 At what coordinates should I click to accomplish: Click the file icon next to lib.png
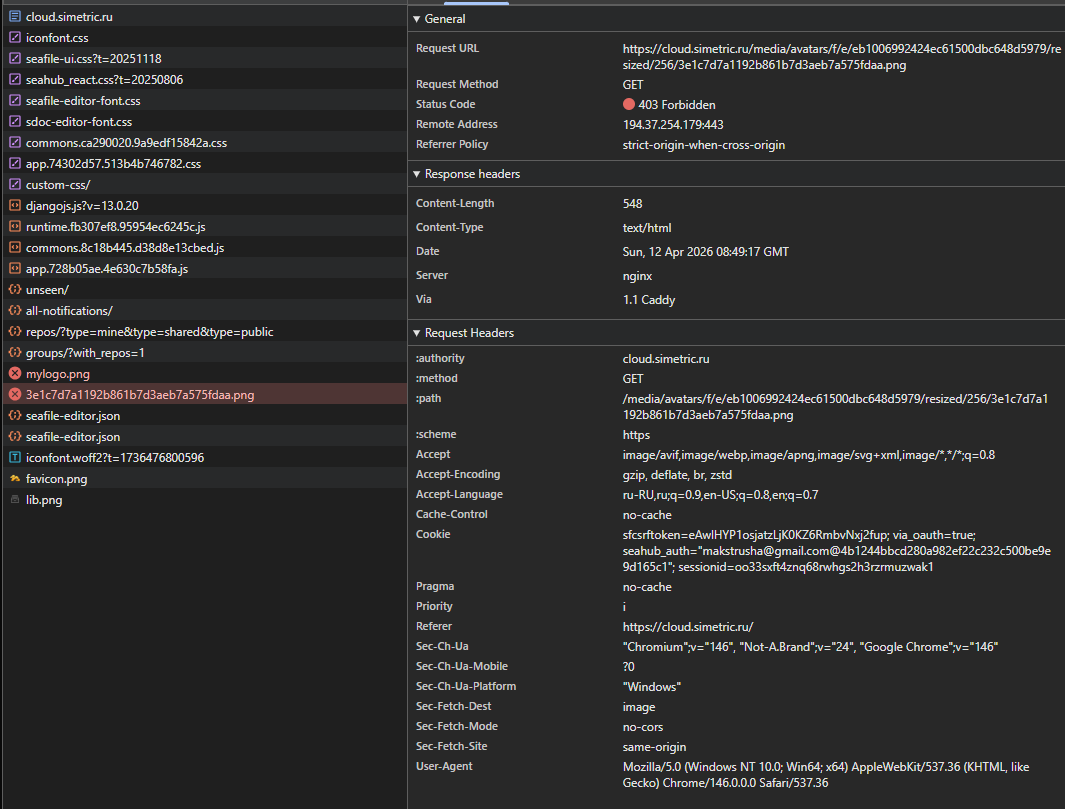tap(14, 500)
